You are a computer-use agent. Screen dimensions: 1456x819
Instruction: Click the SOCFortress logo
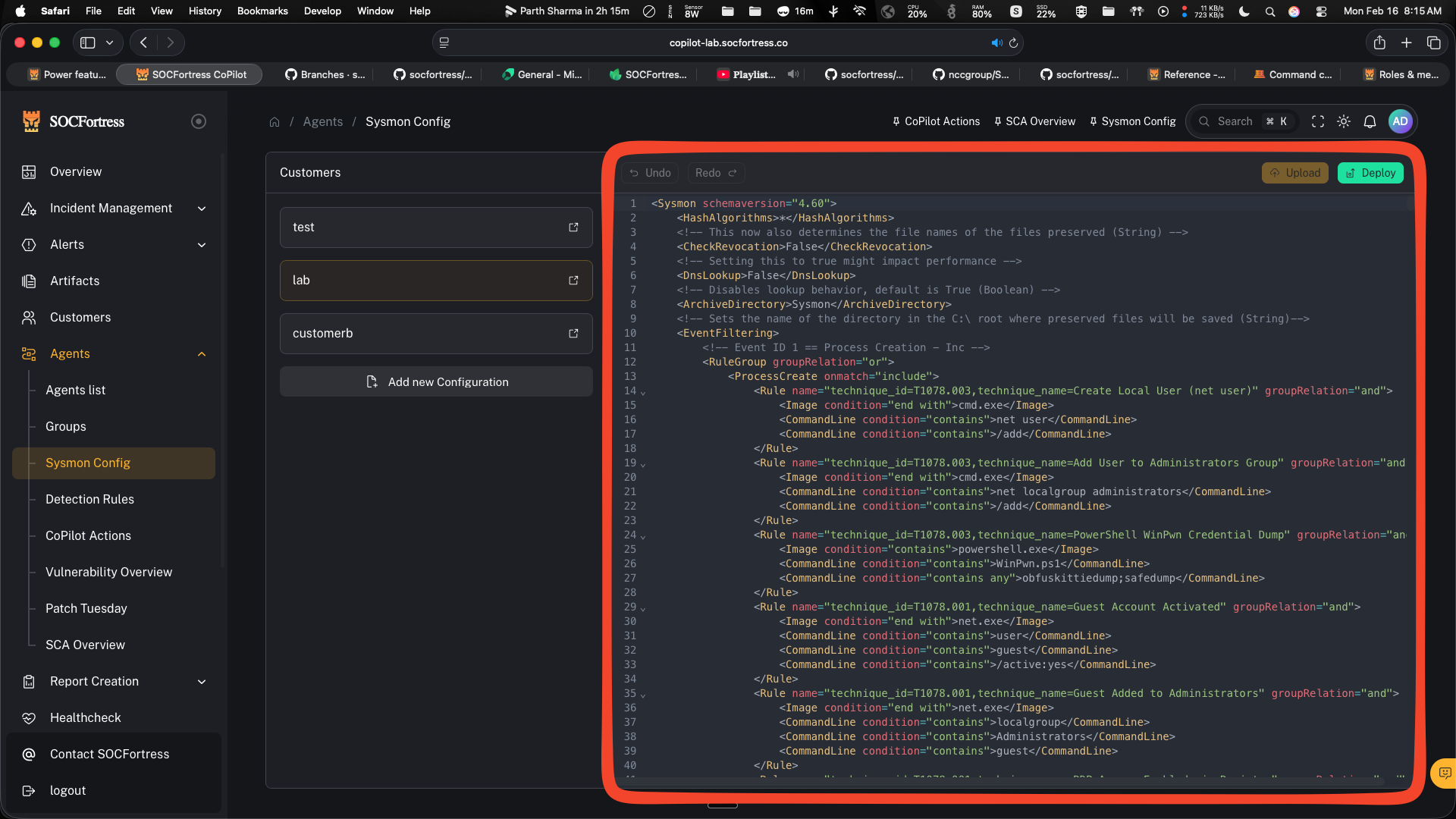(x=31, y=121)
